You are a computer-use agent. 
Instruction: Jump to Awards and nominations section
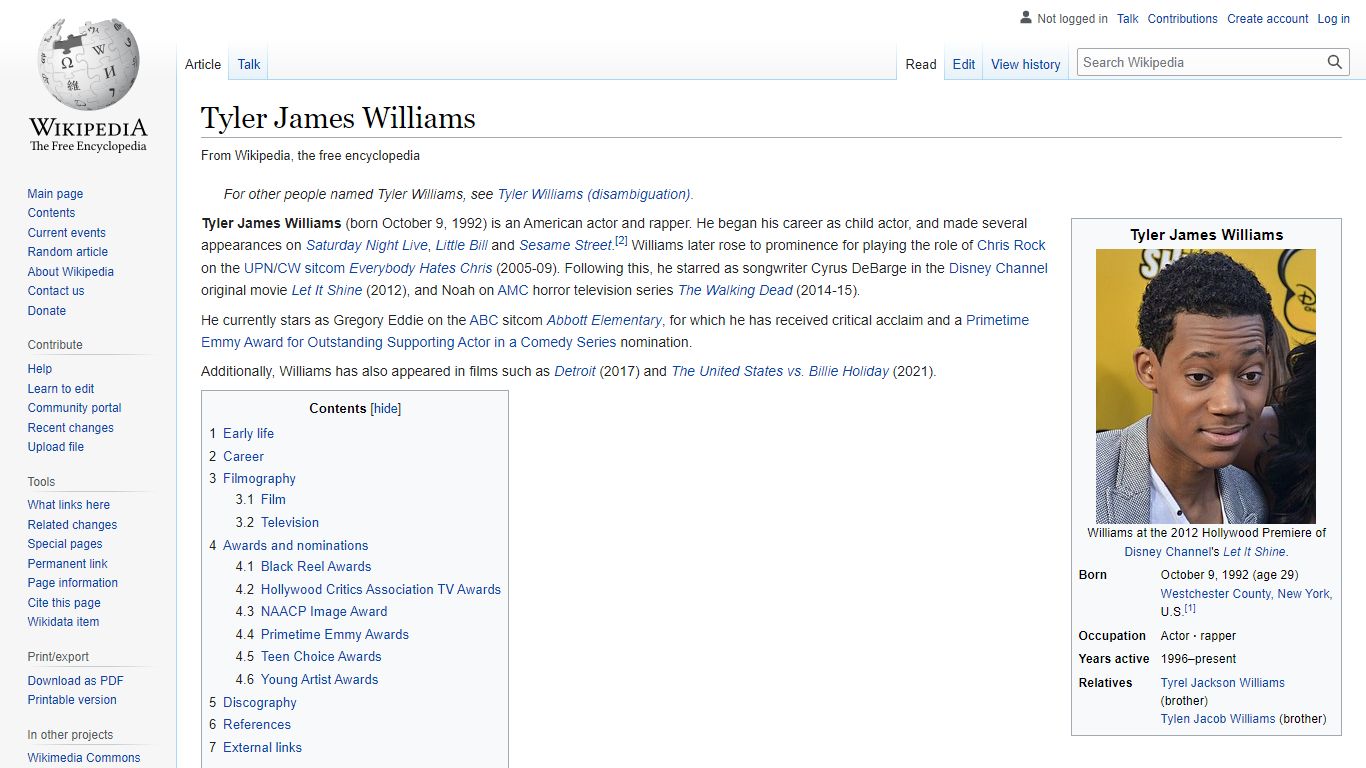point(295,545)
